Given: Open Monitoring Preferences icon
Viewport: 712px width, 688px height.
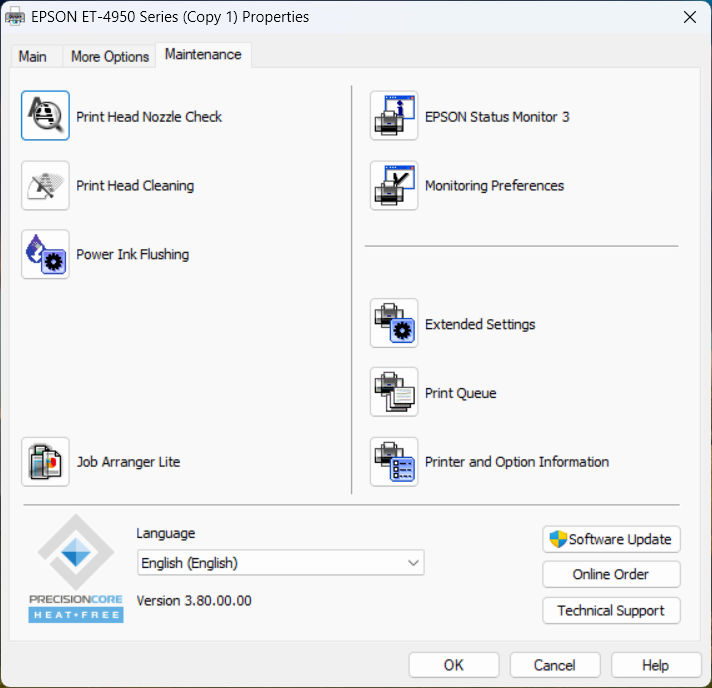Looking at the screenshot, I should pos(394,185).
